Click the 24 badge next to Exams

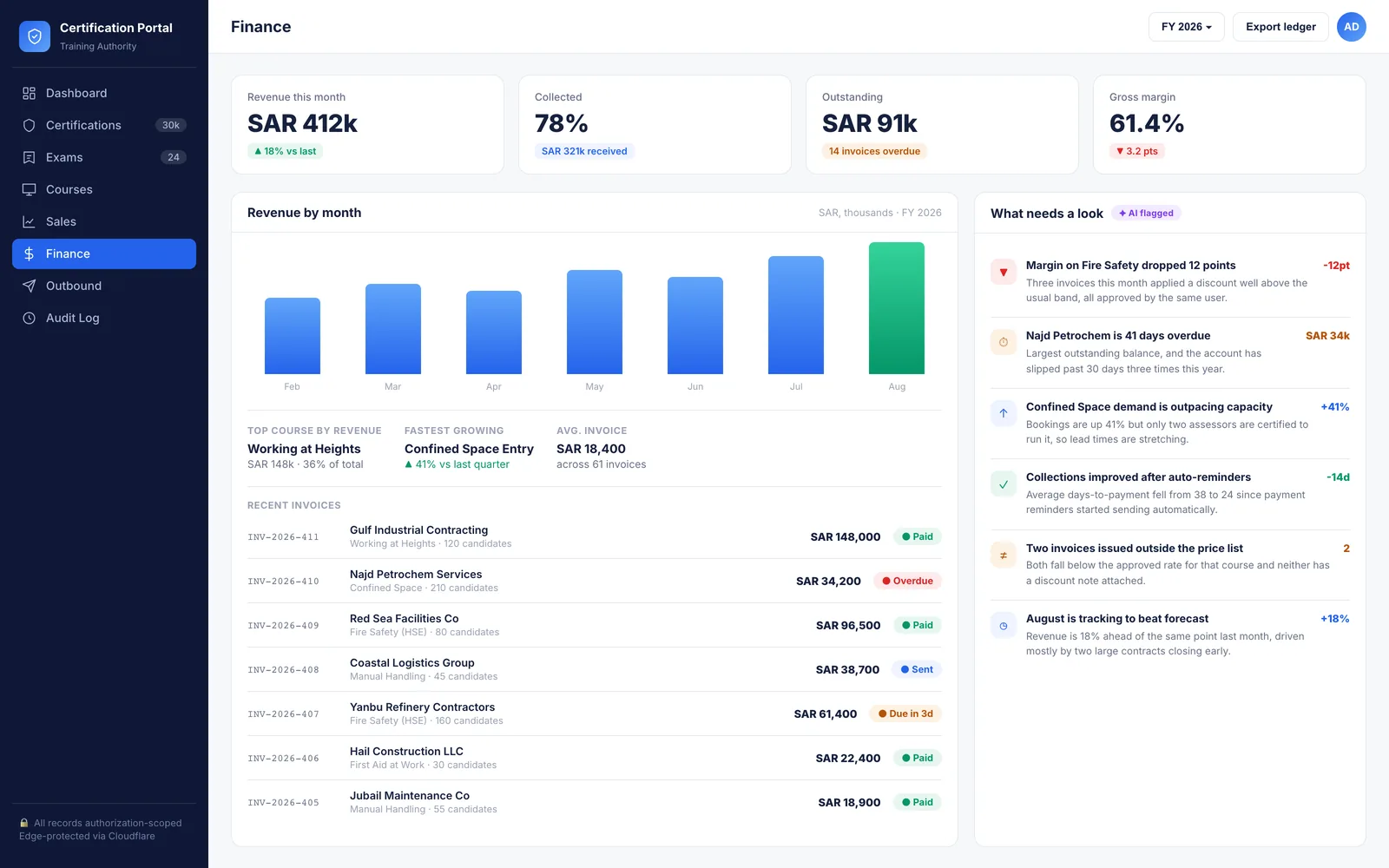click(174, 157)
